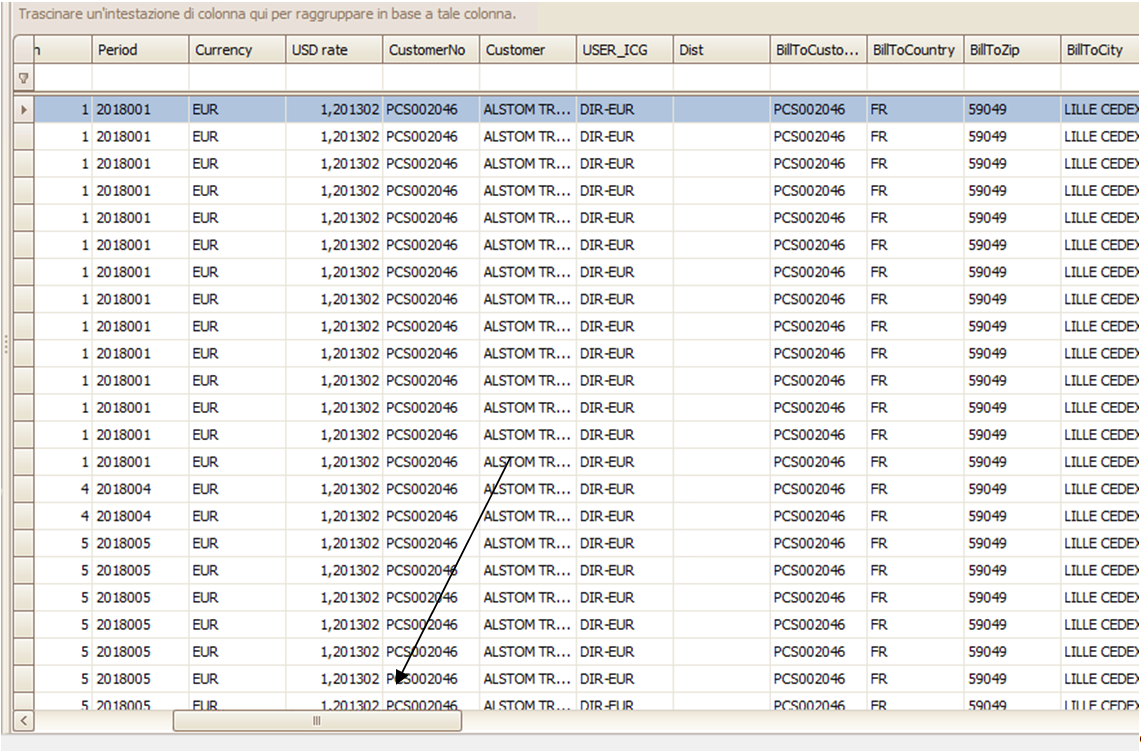Sort by the Period column header
Viewport: 1141px width, 755px height.
coord(140,50)
